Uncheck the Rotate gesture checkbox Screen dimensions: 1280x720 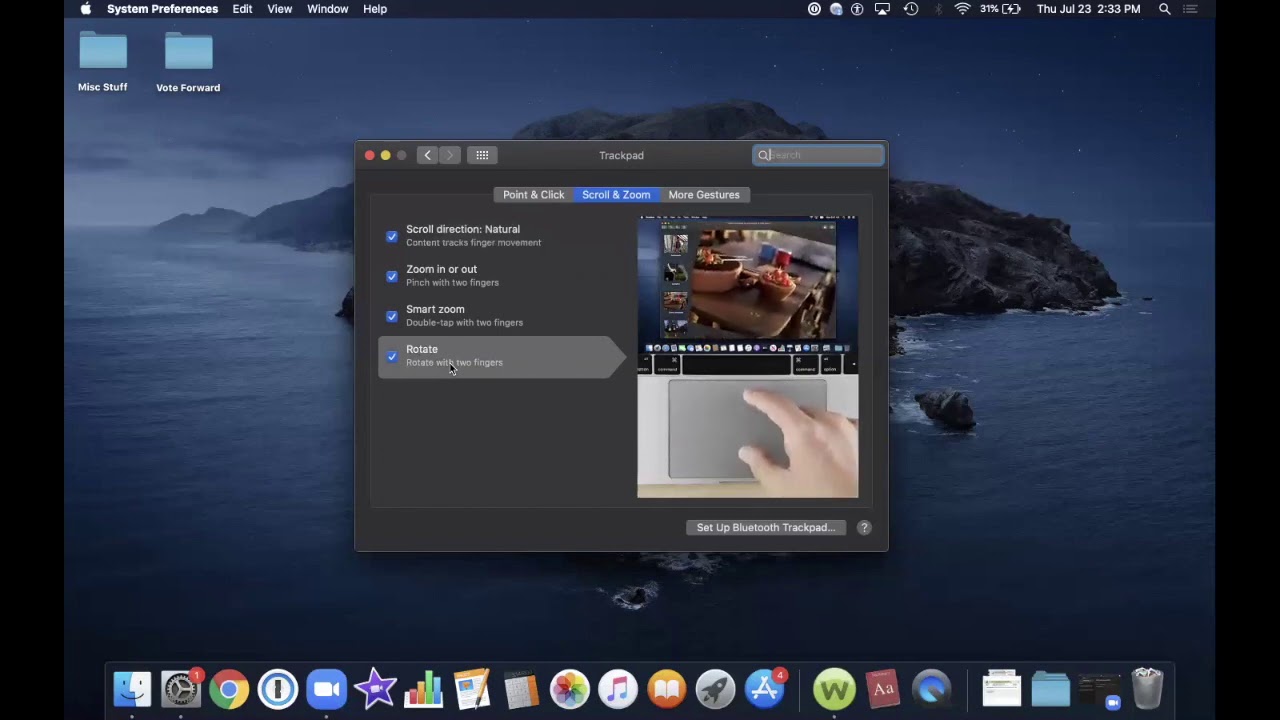[x=392, y=356]
